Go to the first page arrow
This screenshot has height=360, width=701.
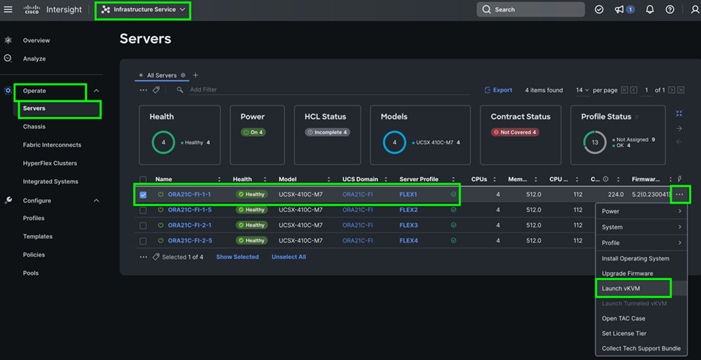pyautogui.click(x=625, y=90)
